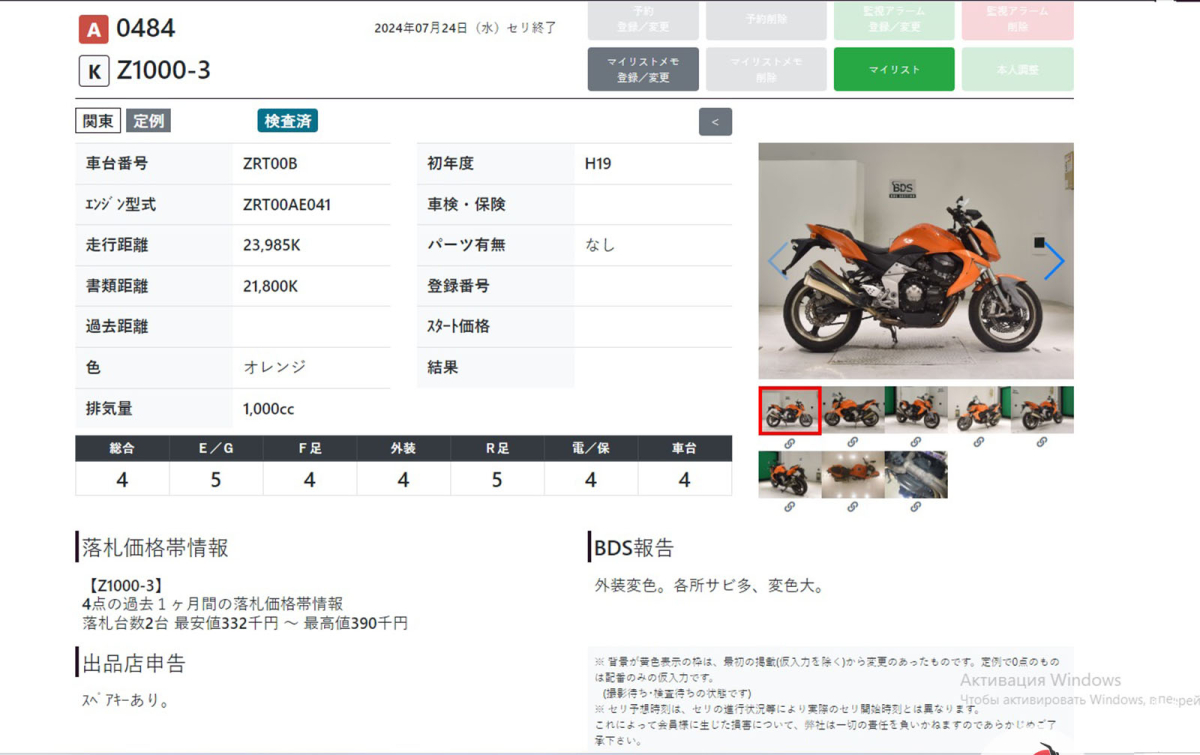Select the fifth thumbnail with green door at right
1200x755 pixels.
coord(1042,410)
